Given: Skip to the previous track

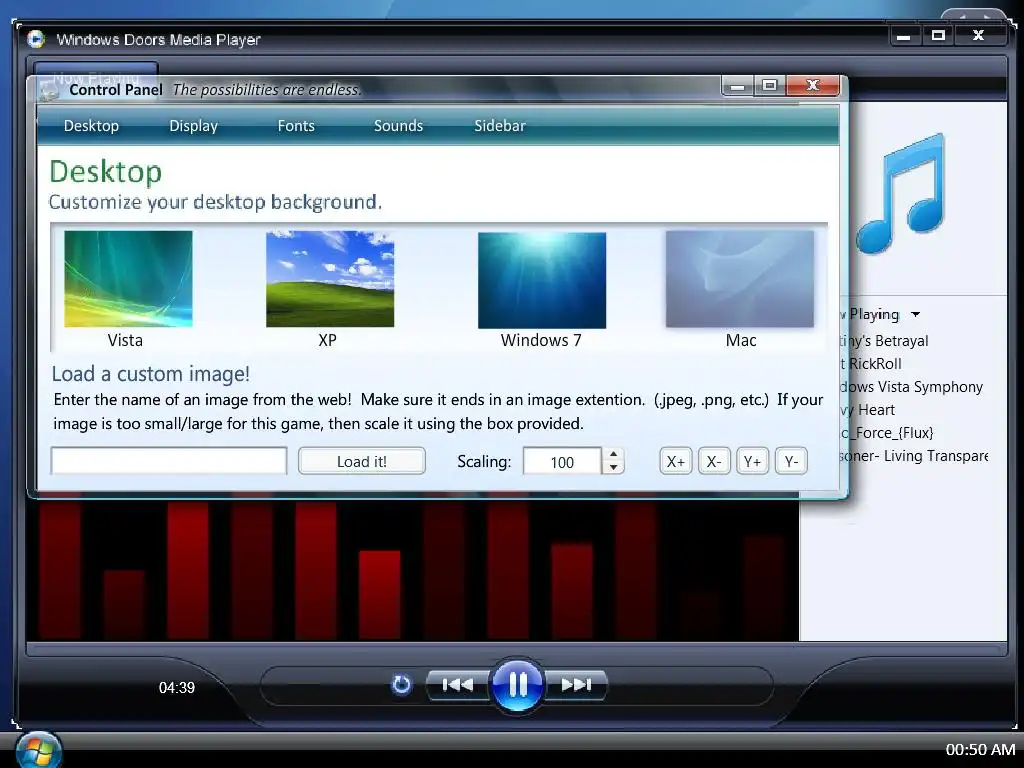Looking at the screenshot, I should tap(457, 684).
